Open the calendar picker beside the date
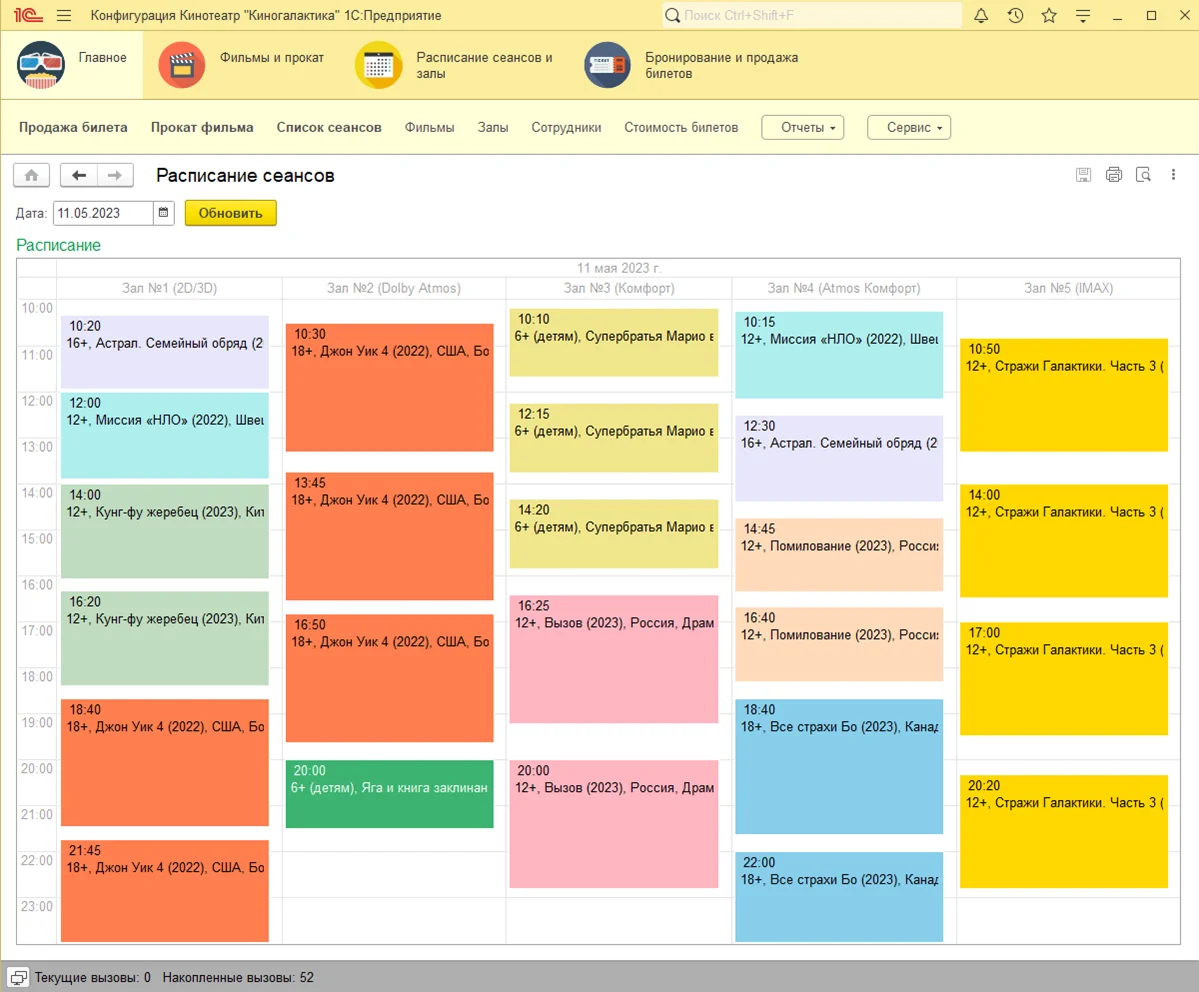The image size is (1199, 992). pos(164,213)
